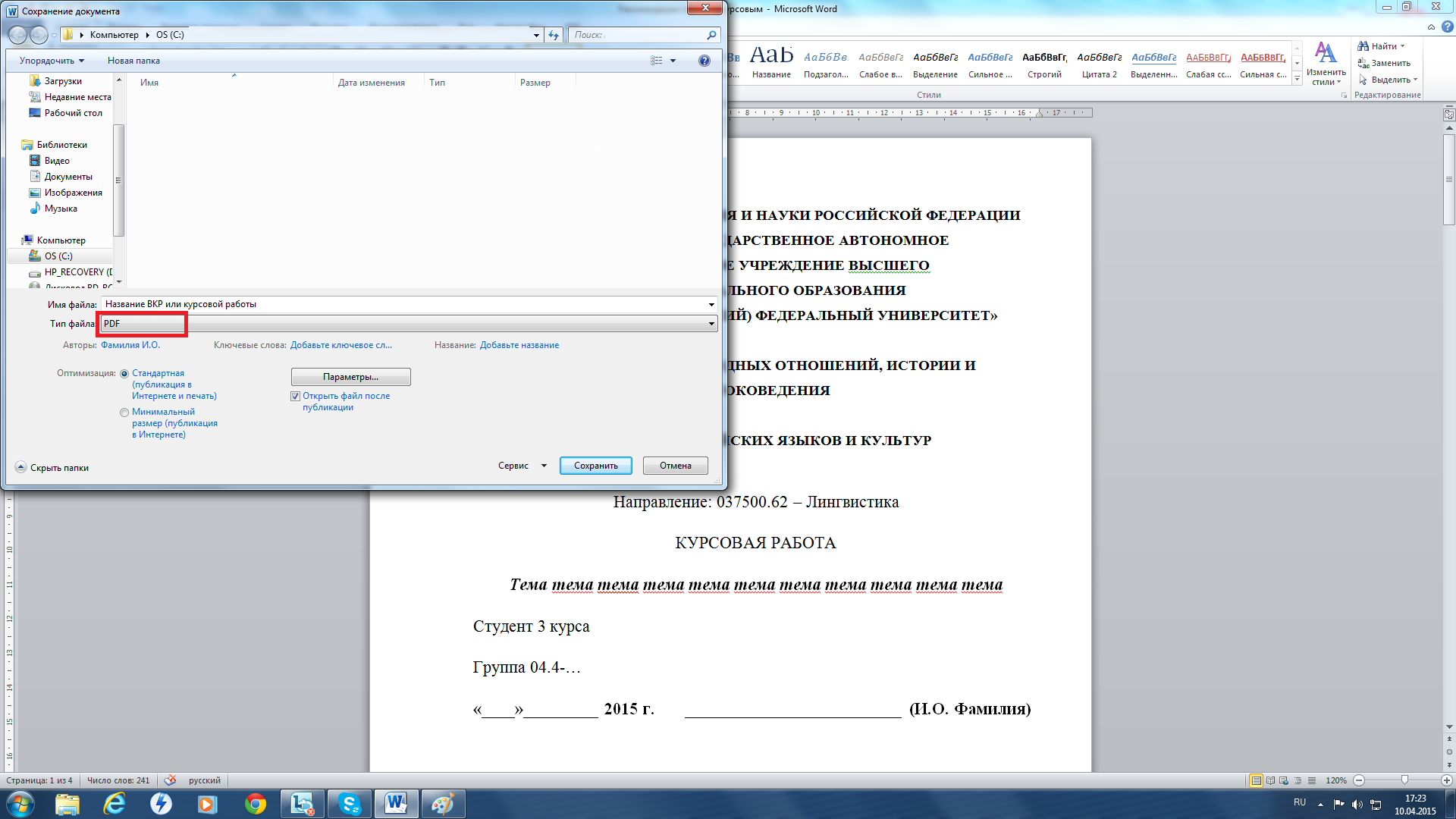Viewport: 1456px width, 819px height.
Task: Apply the Цитата 2 style in gallery
Action: click(x=1099, y=64)
